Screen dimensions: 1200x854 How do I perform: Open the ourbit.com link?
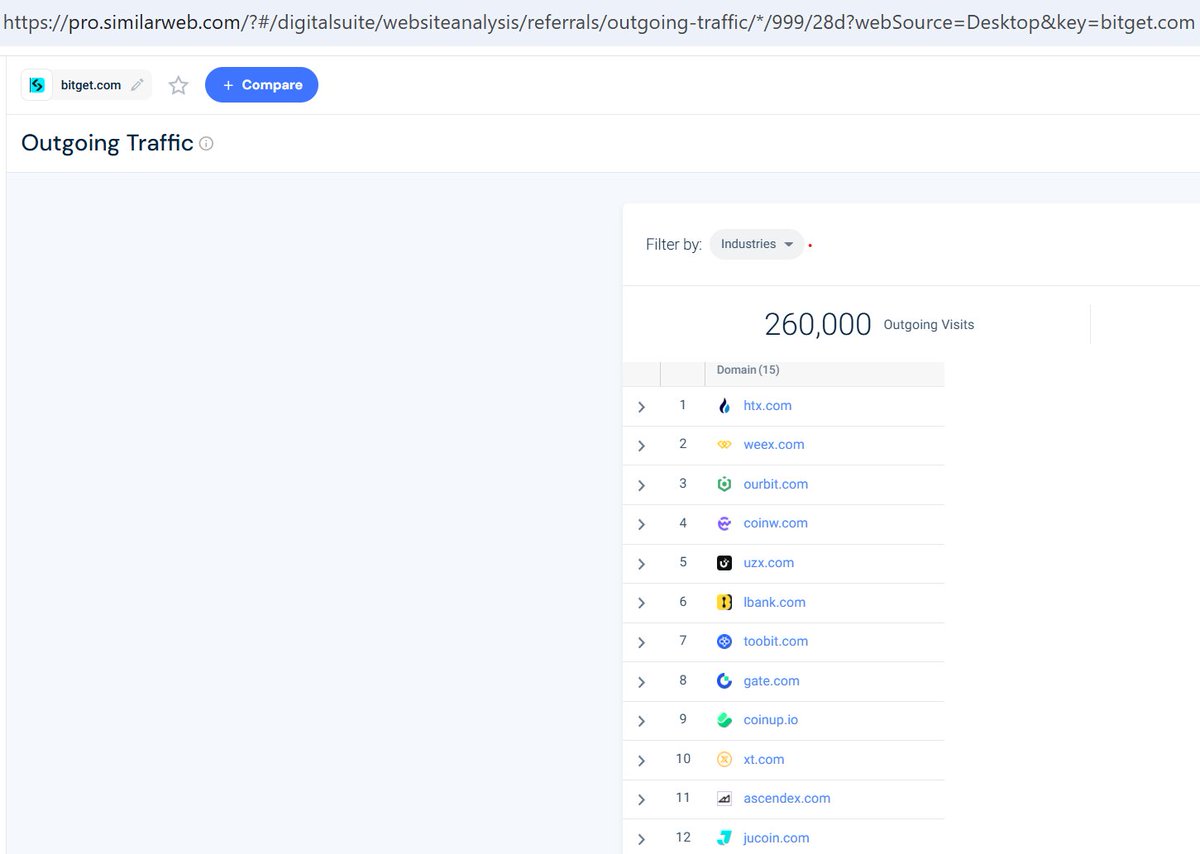(776, 484)
